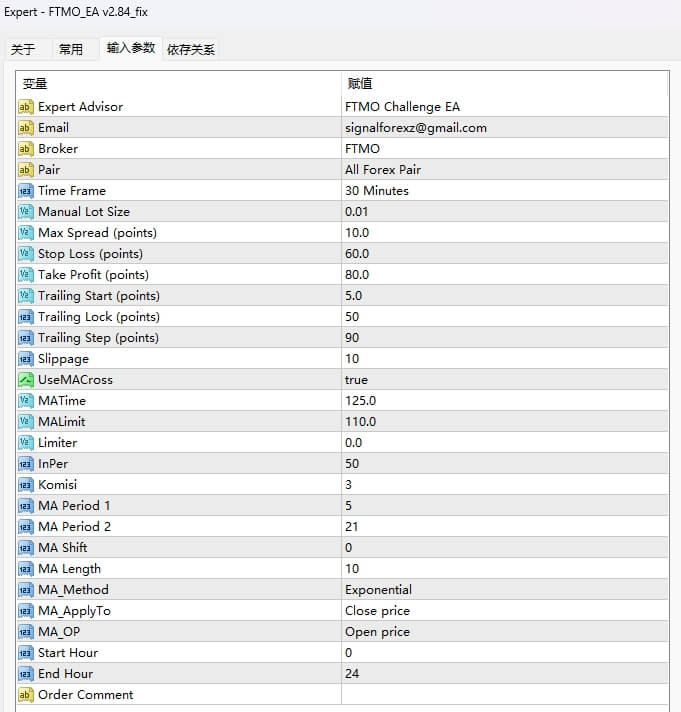This screenshot has height=712, width=681.
Task: Click the End Hour value '24'
Action: point(352,673)
